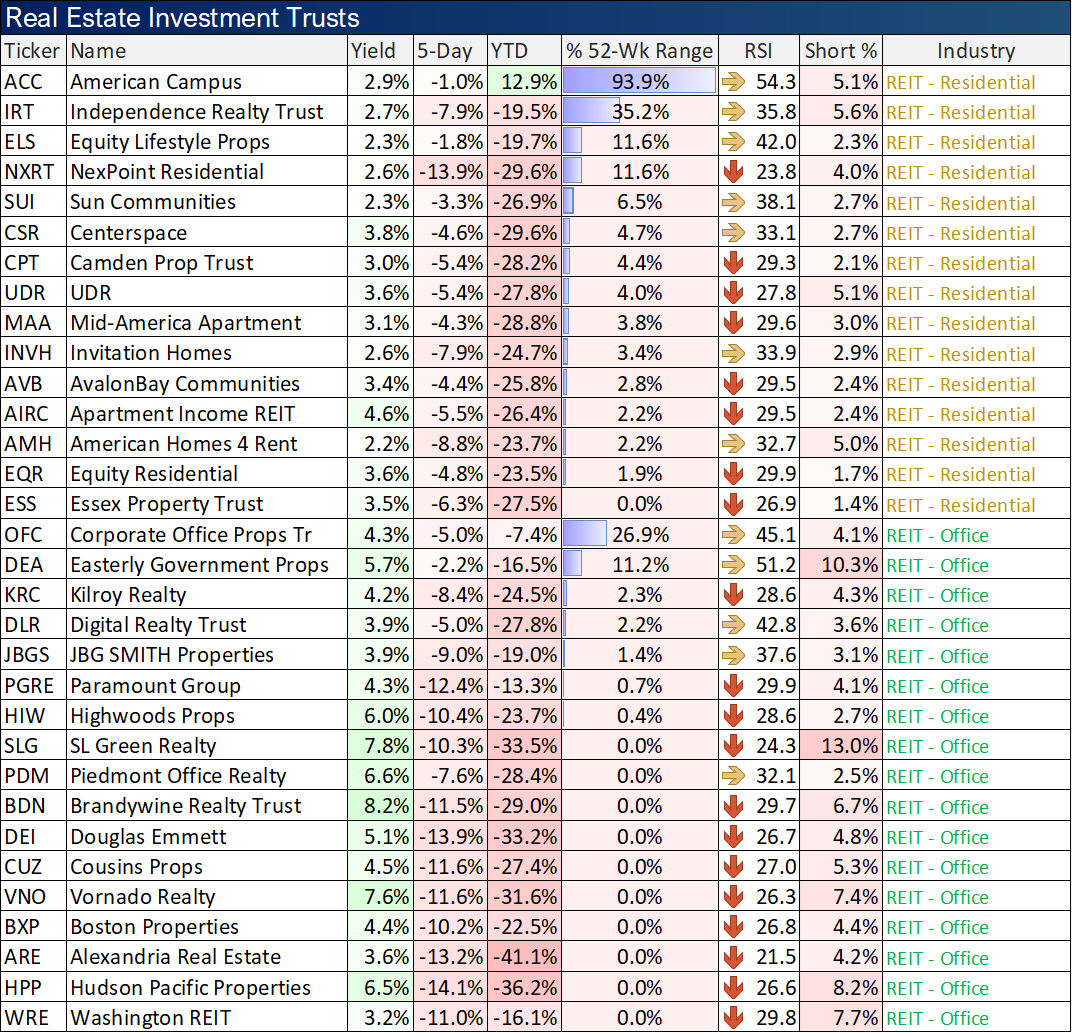Click the down arrow for UDR row
Screen dimensions: 1072x1033
pos(734,293)
